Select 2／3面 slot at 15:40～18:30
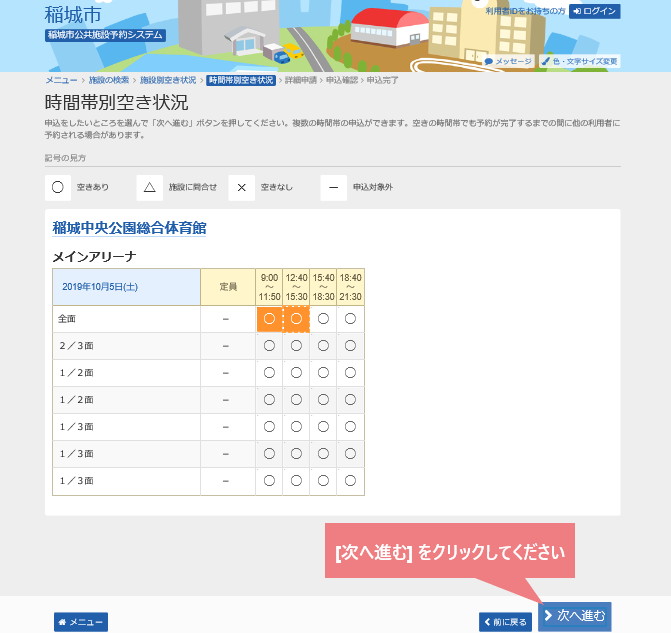 [x=323, y=346]
